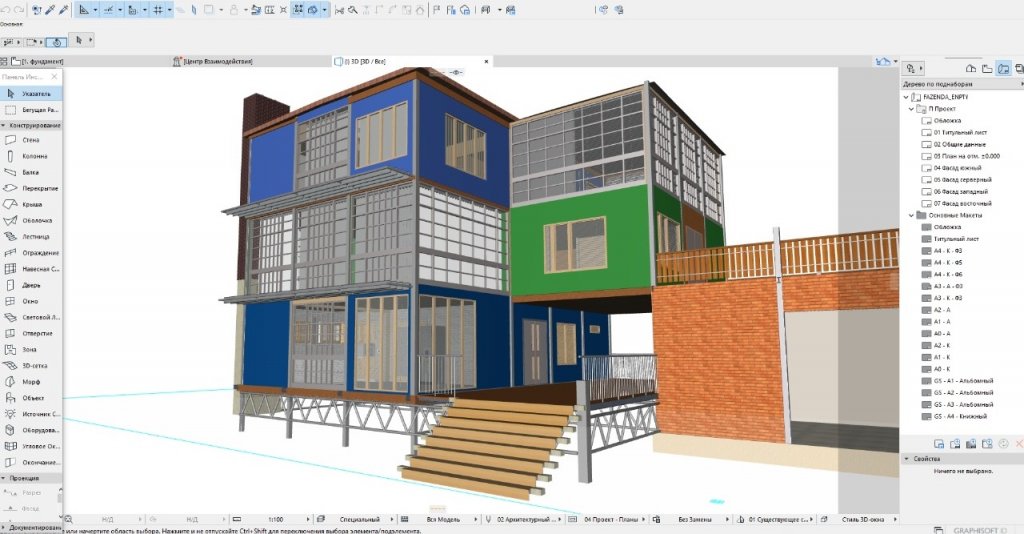The width and height of the screenshot is (1024, 534).
Task: Select the Объект (Object) tool
Action: point(33,398)
